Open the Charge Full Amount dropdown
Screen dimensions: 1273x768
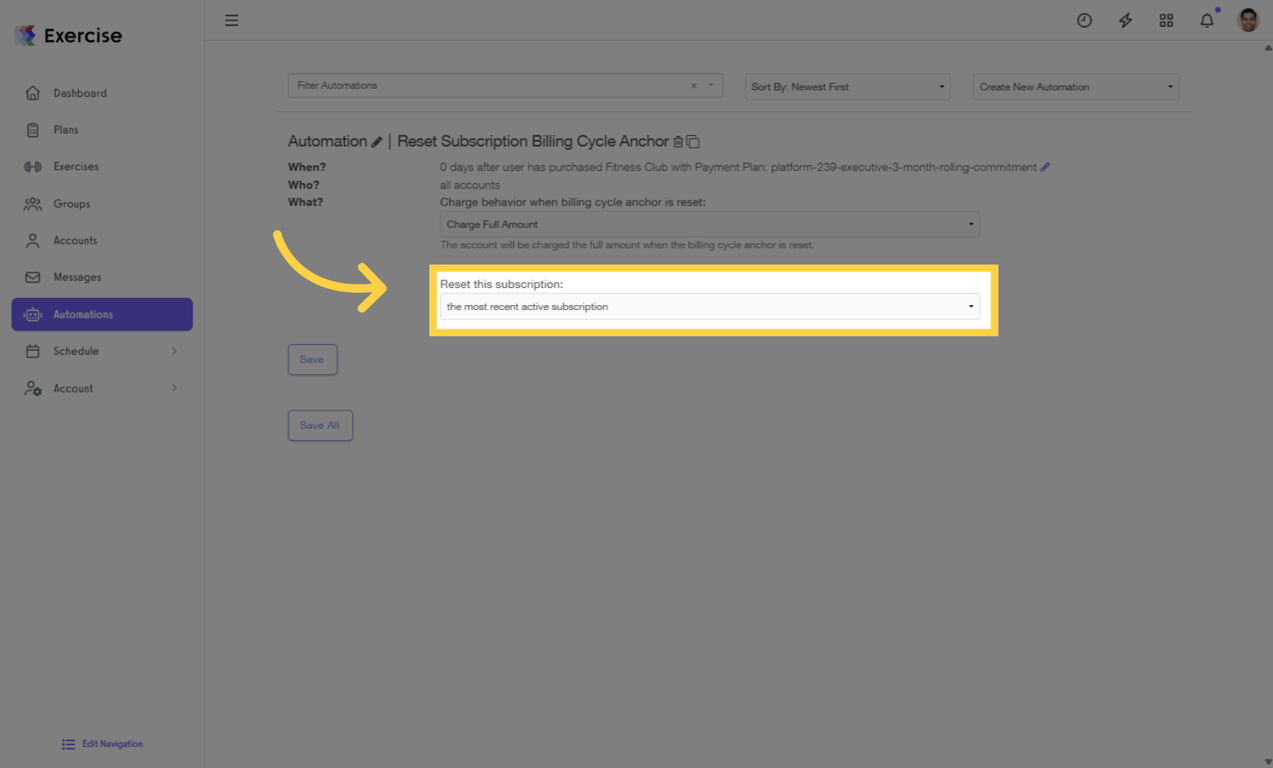click(710, 224)
